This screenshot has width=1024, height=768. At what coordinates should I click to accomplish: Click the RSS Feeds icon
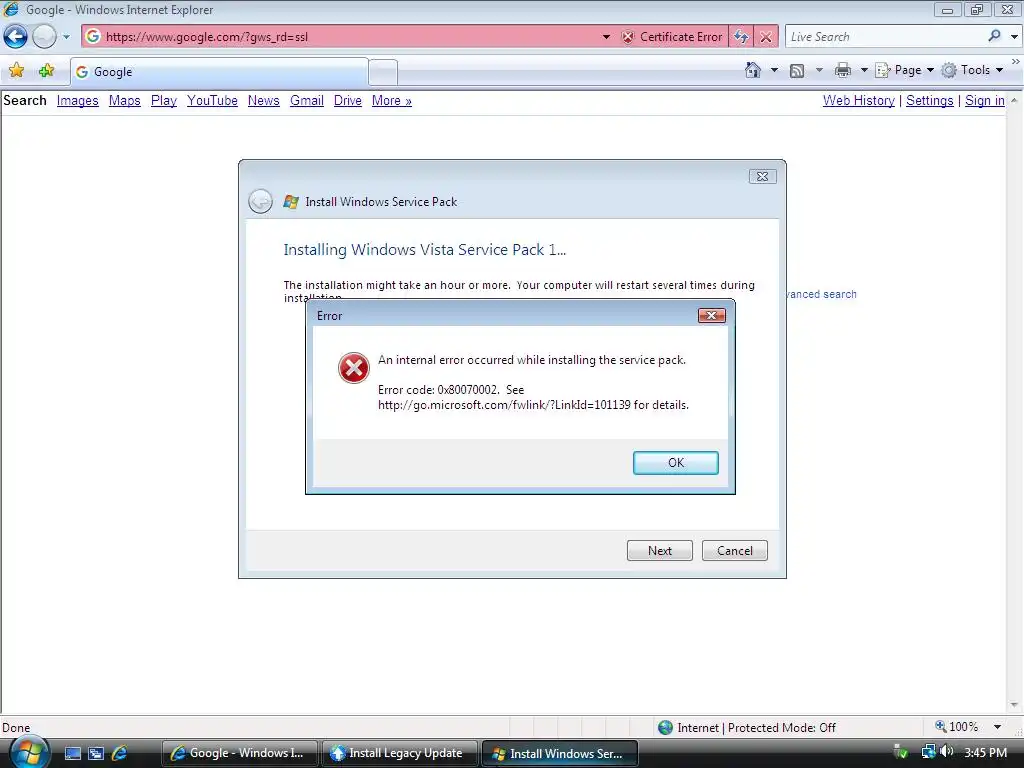[x=797, y=71]
